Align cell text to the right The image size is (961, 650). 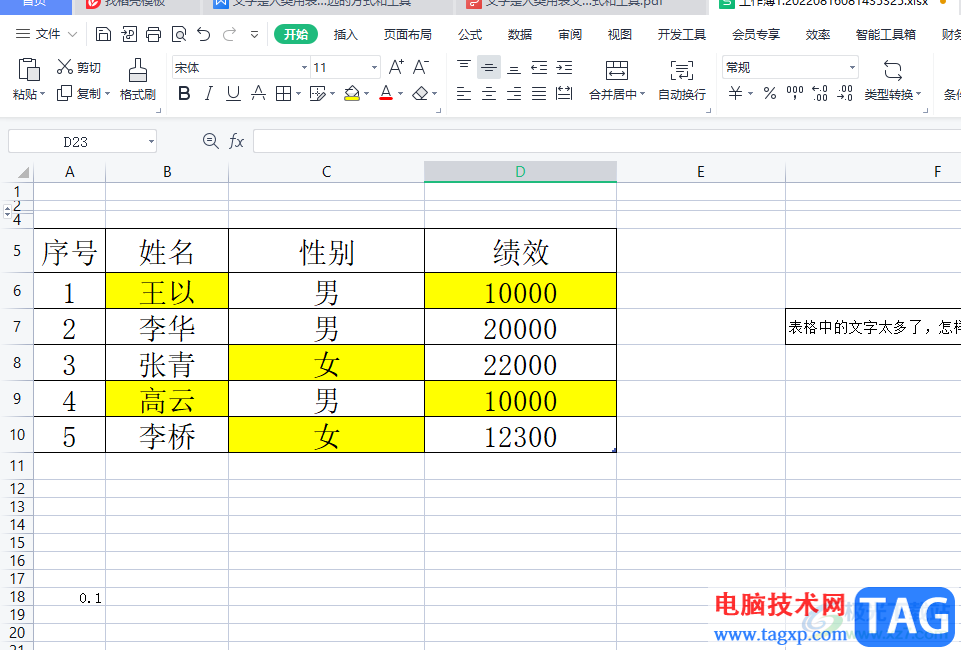click(514, 93)
